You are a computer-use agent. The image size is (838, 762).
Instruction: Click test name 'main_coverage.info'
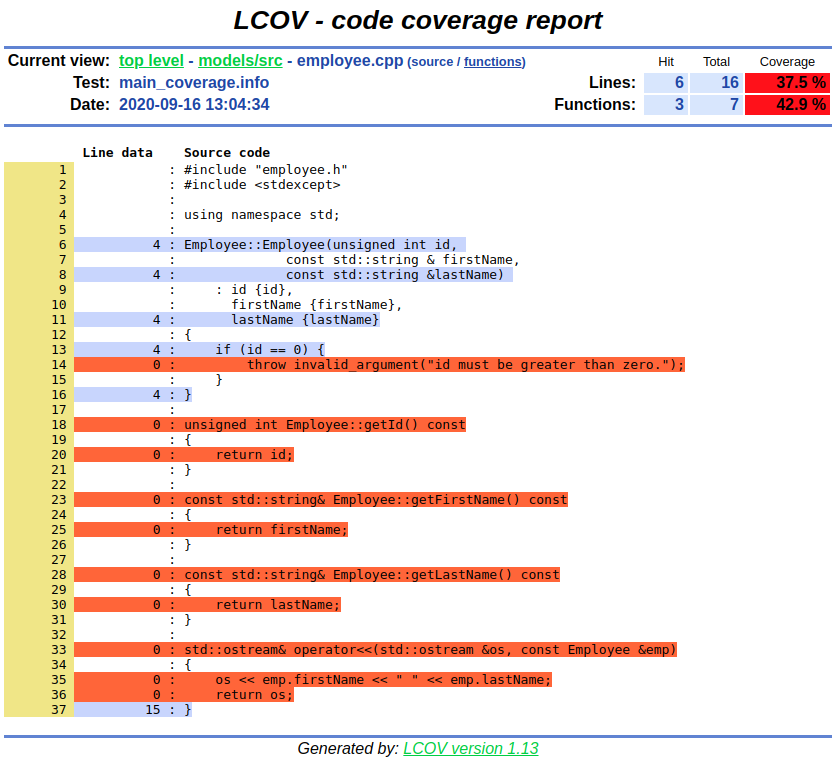(194, 83)
